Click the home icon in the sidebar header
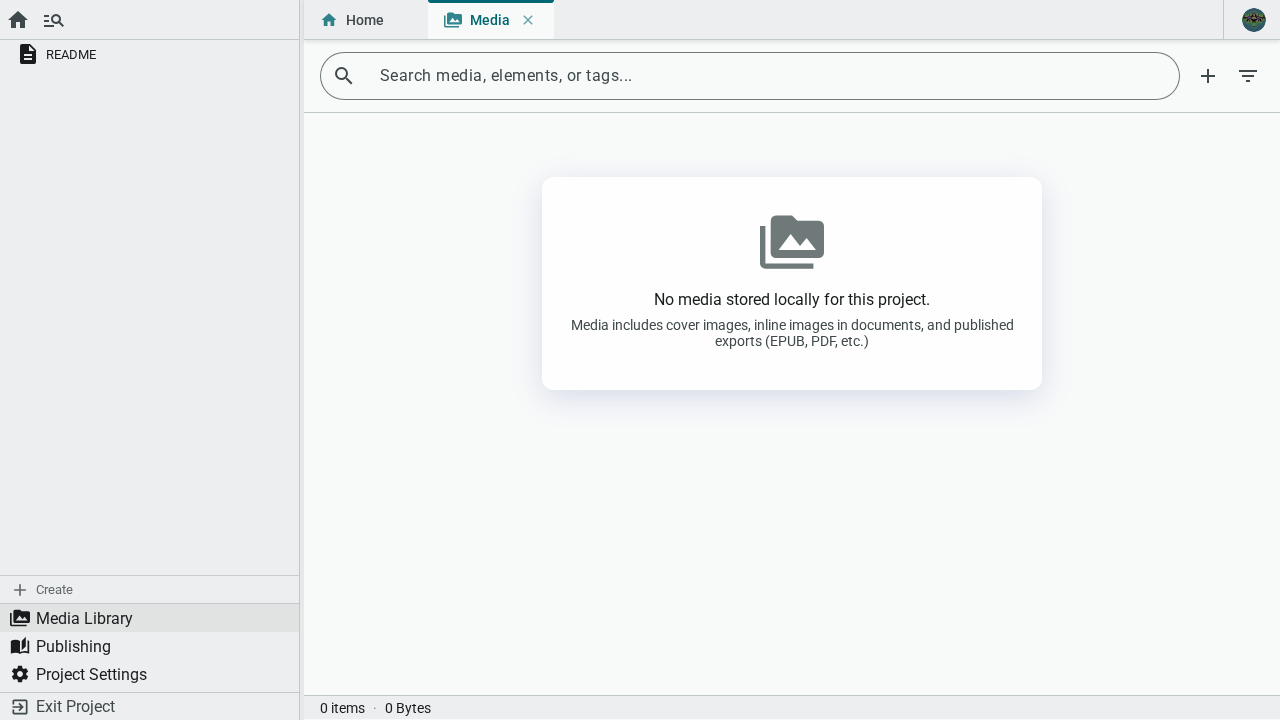The height and width of the screenshot is (720, 1280). [18, 20]
